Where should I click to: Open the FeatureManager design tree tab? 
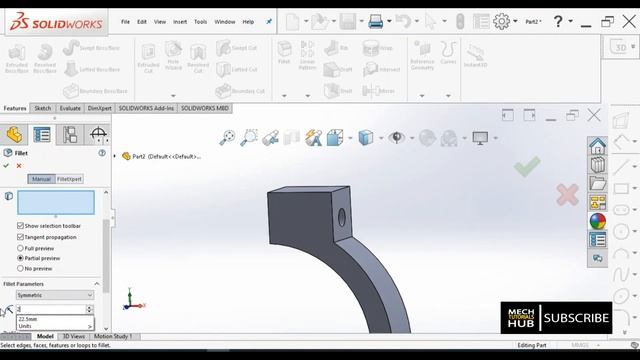pyautogui.click(x=14, y=135)
